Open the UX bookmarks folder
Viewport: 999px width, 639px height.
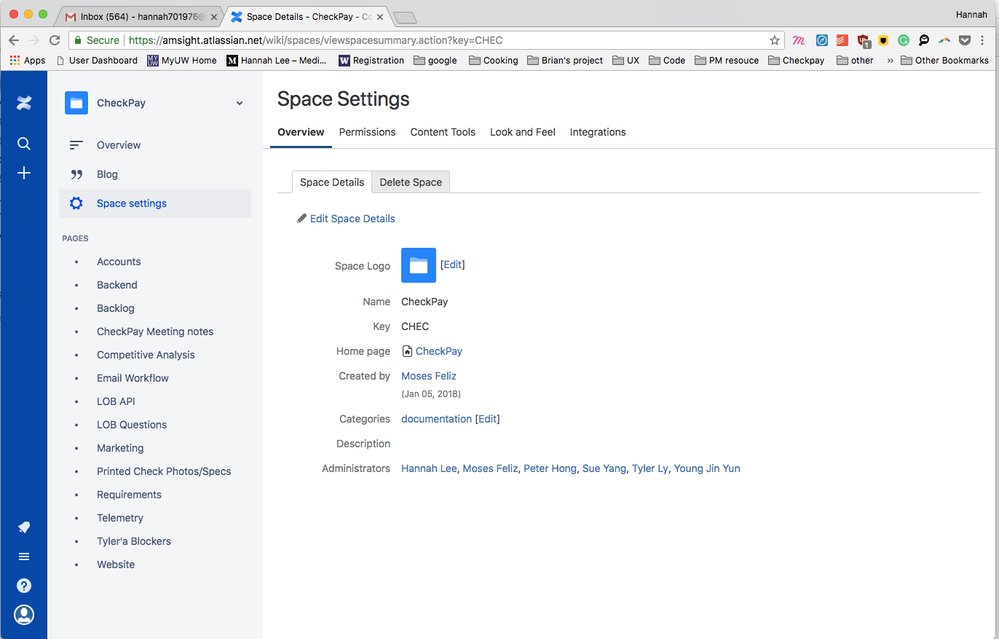click(626, 61)
